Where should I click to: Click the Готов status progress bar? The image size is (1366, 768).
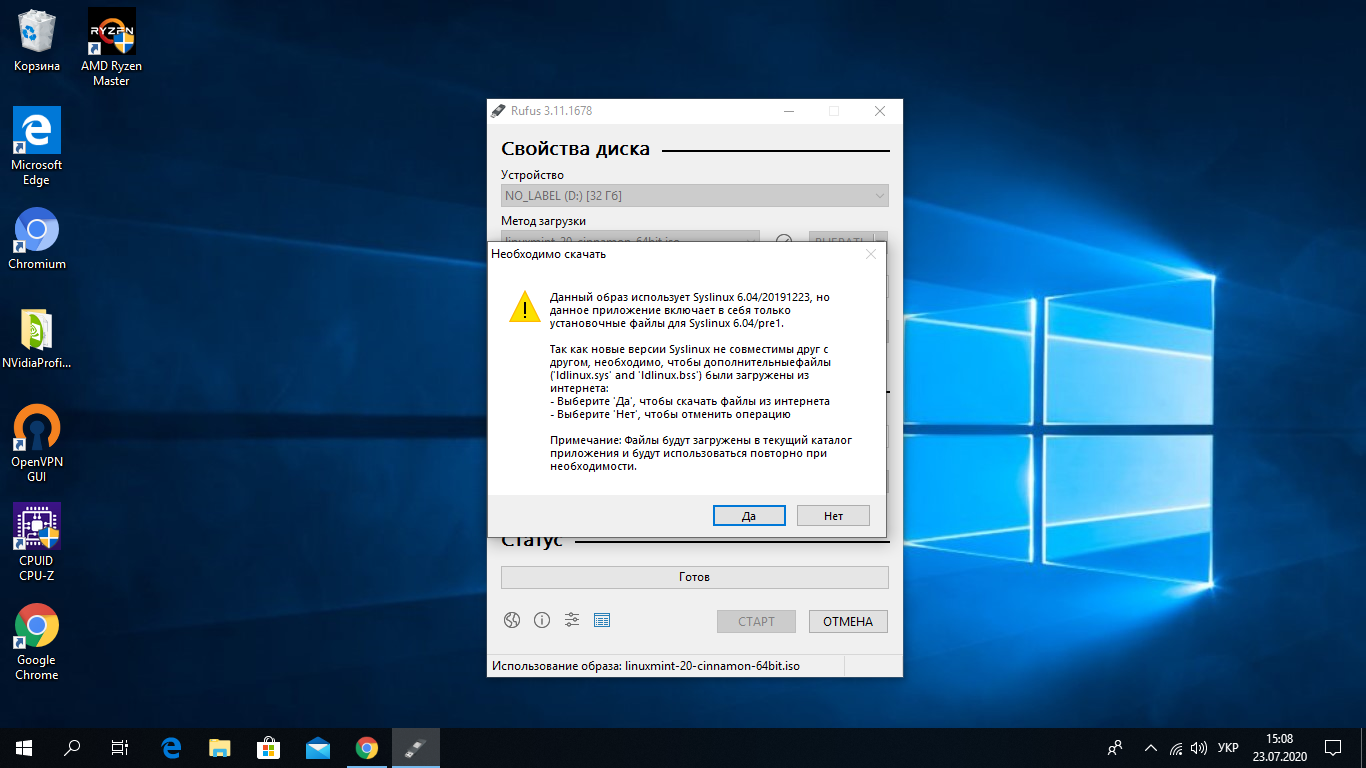695,577
